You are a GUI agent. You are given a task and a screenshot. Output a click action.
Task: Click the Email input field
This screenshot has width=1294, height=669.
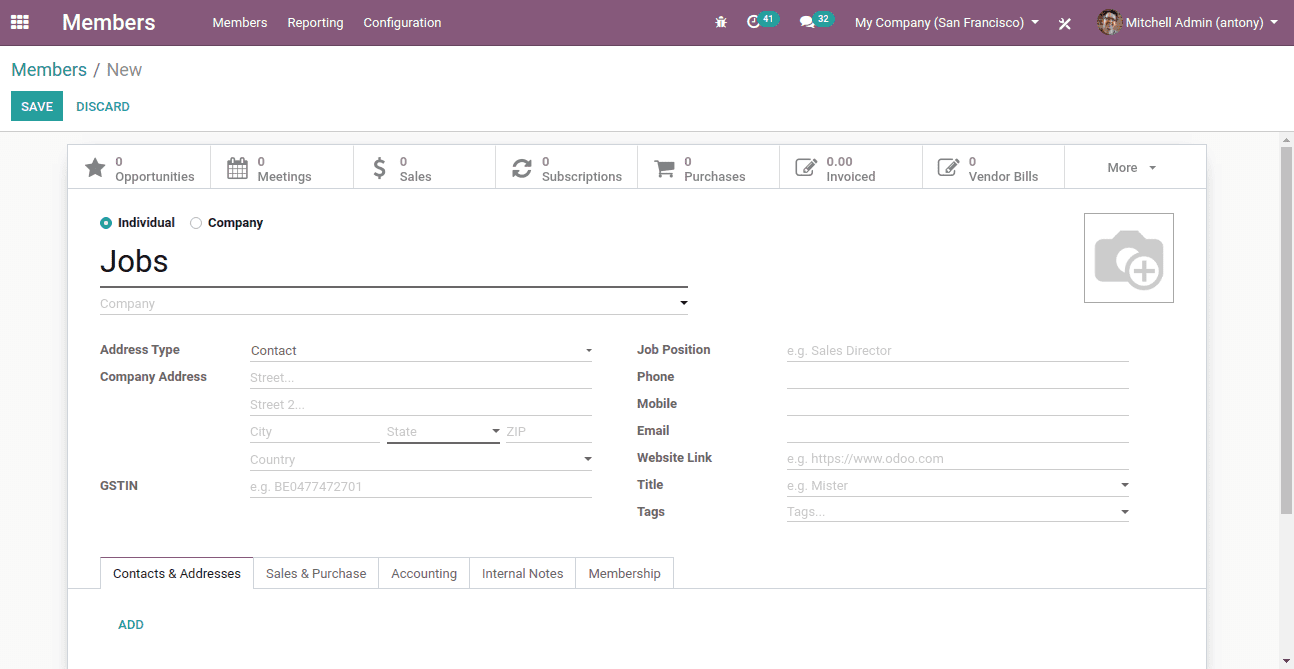[958, 432]
